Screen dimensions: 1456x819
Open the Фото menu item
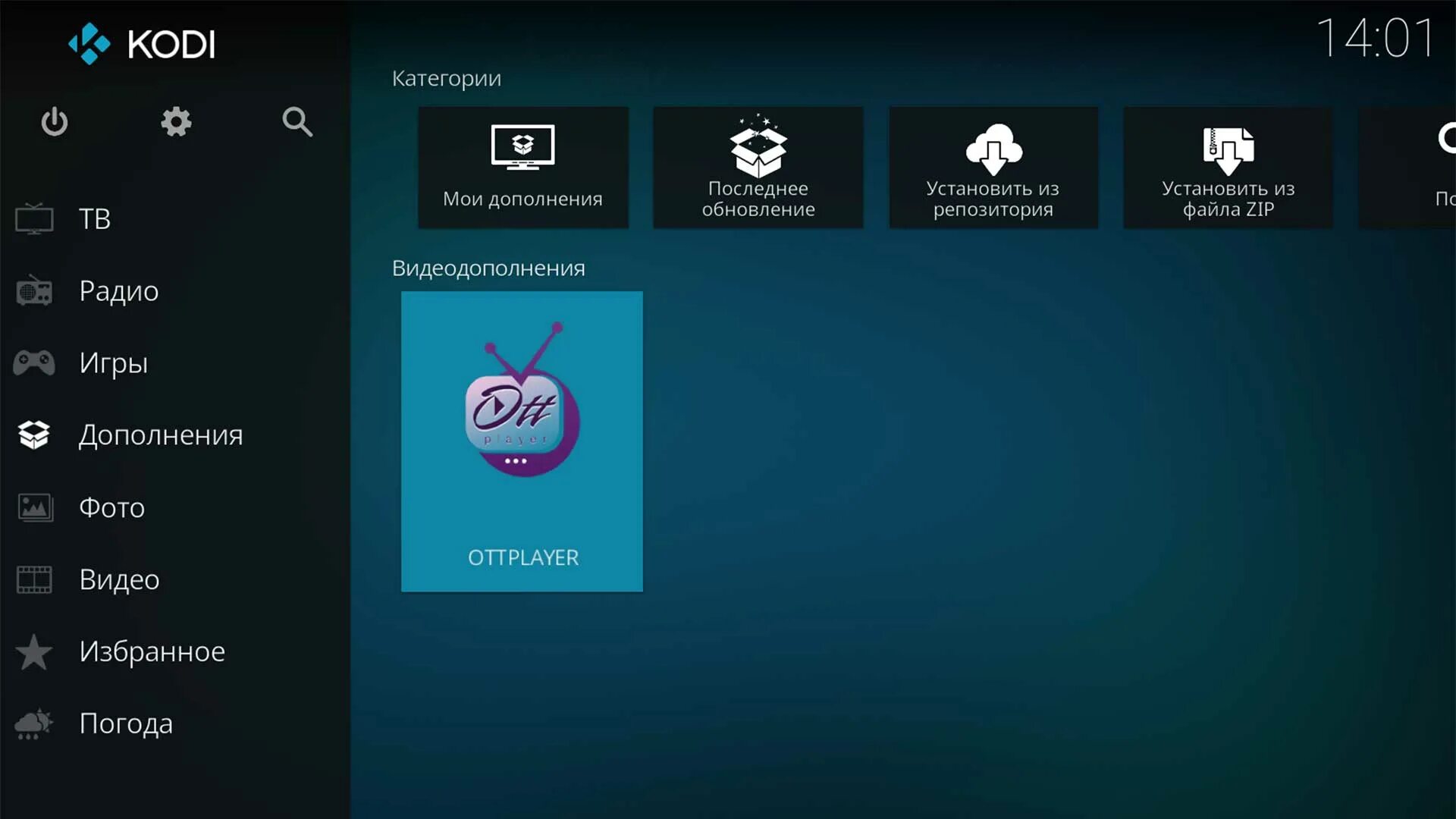click(x=111, y=507)
